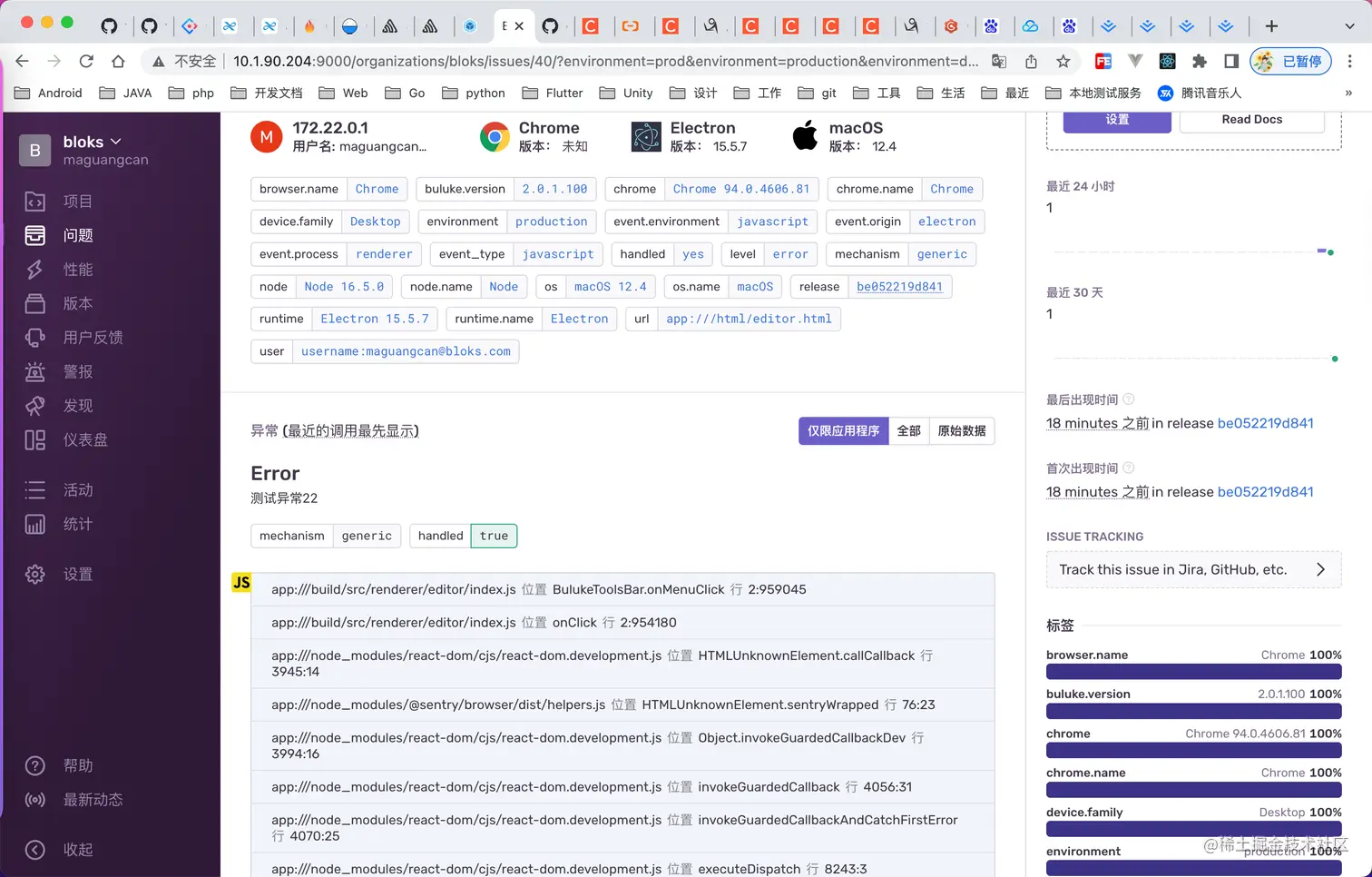Click the purple 设置 button
Screen dimensions: 1372x877
coord(1117,120)
